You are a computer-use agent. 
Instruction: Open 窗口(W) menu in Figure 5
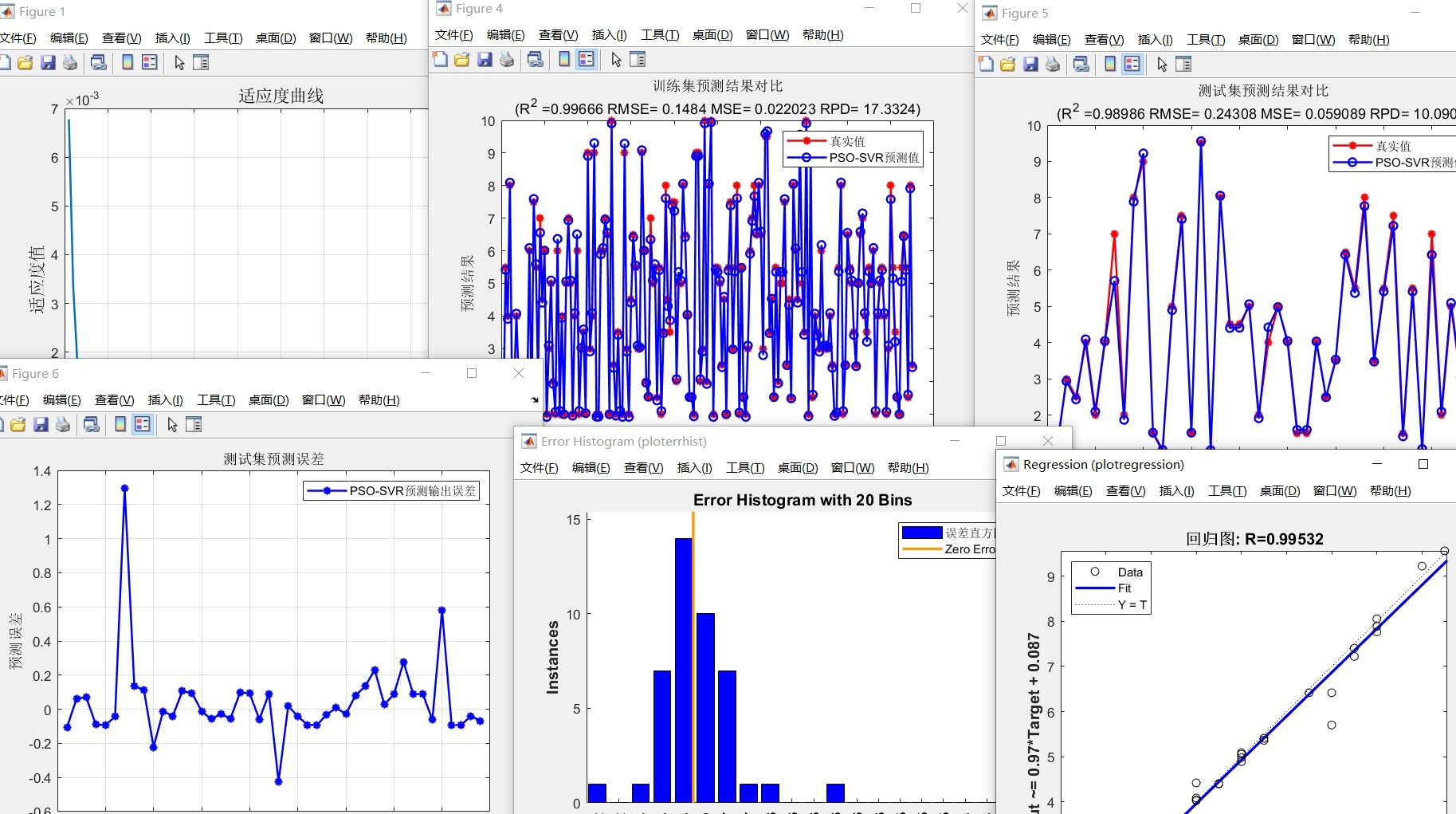[x=1313, y=39]
